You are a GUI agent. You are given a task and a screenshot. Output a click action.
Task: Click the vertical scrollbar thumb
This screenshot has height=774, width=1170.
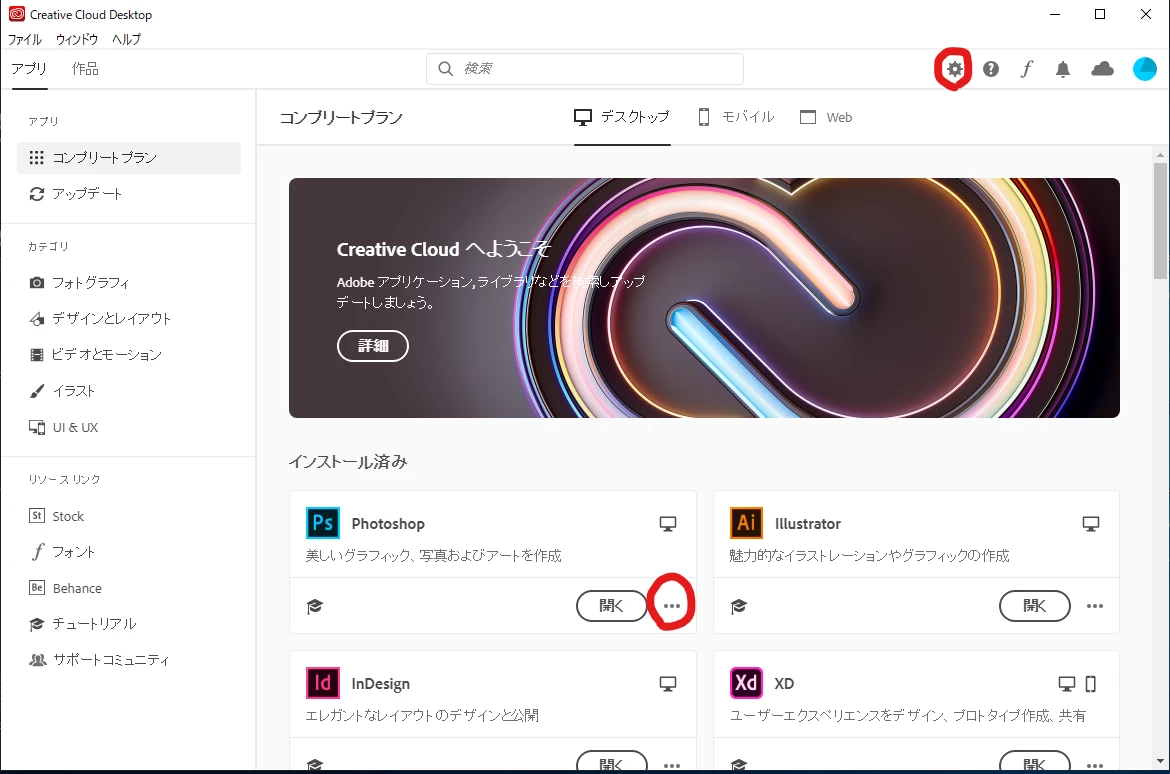[1160, 220]
